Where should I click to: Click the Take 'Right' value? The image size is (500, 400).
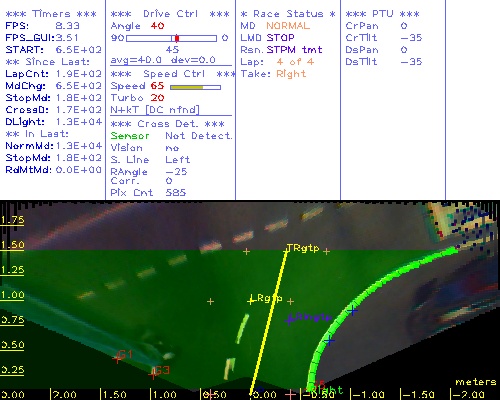point(291,74)
